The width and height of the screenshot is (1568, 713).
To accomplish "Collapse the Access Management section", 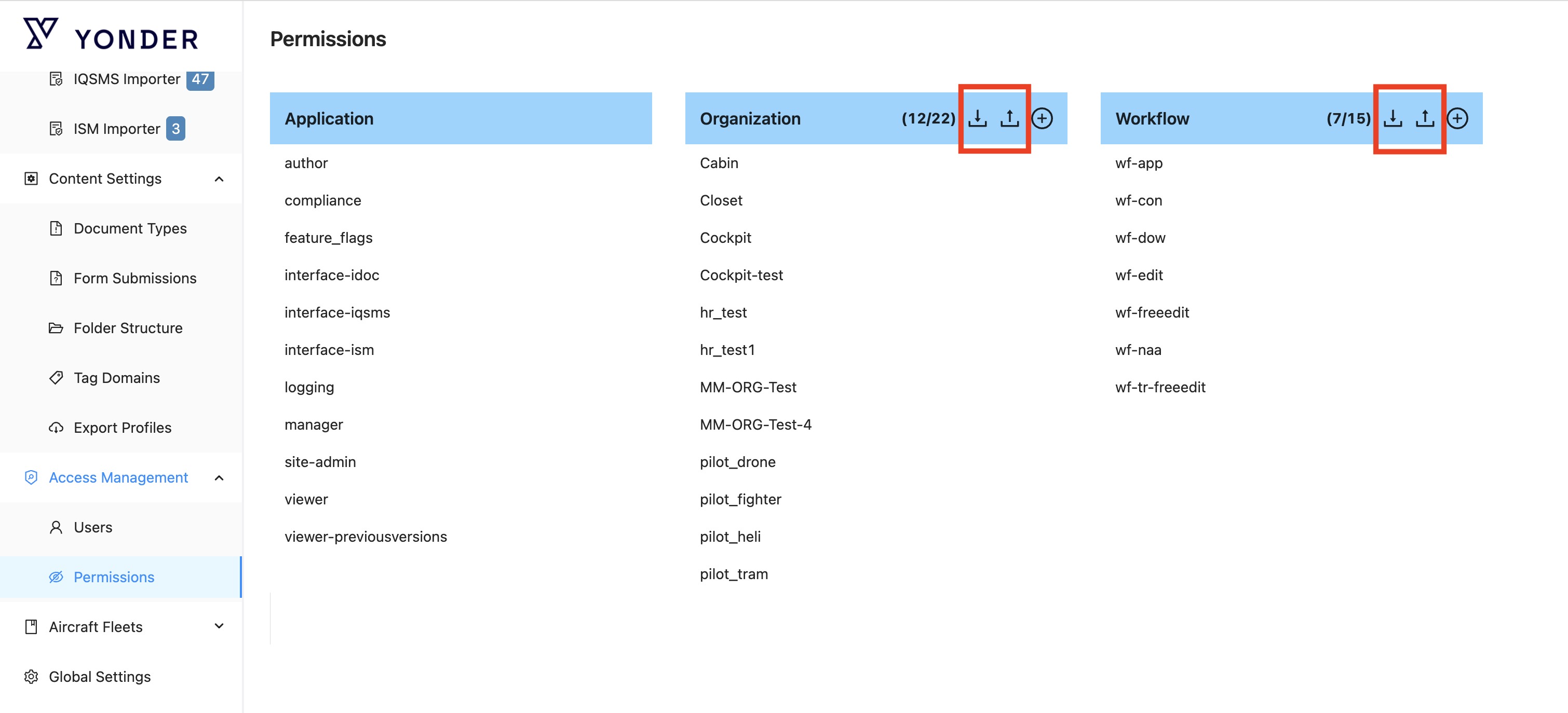I will (x=219, y=477).
